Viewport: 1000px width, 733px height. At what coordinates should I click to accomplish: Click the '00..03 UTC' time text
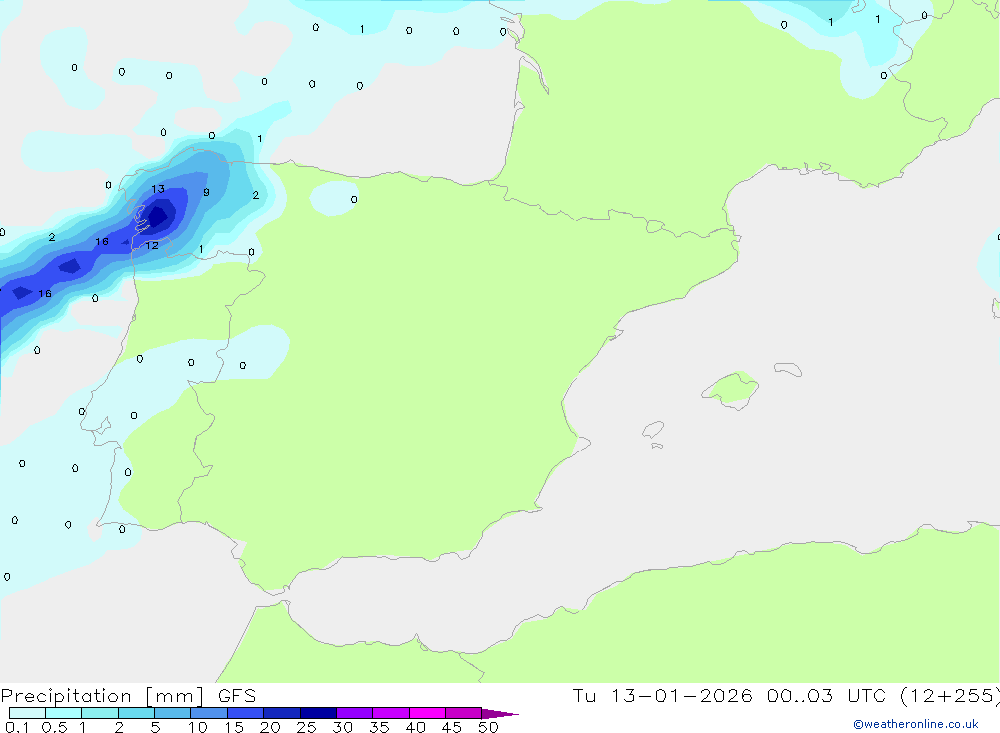pyautogui.click(x=827, y=696)
